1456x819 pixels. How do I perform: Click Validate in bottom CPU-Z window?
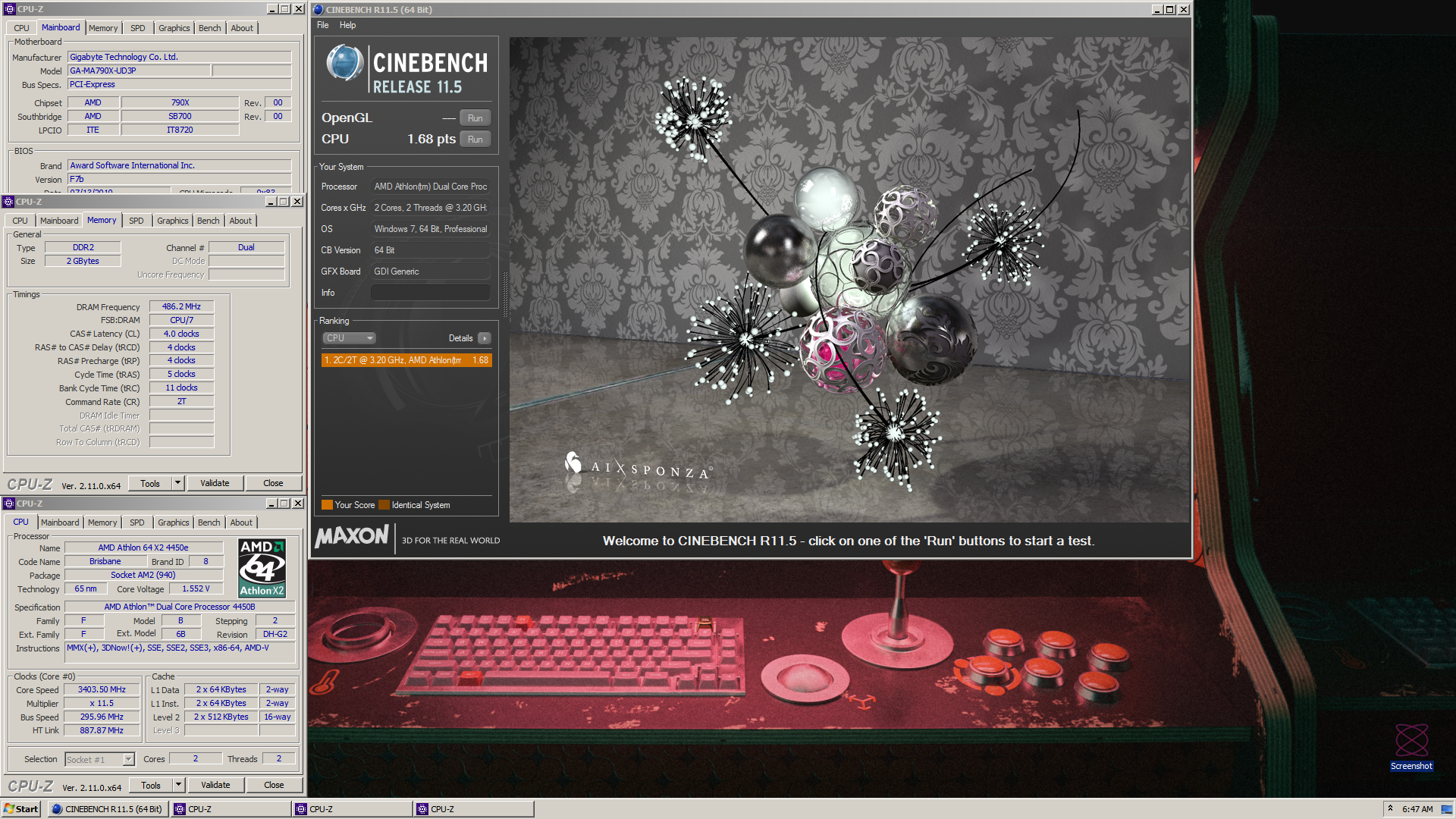215,785
